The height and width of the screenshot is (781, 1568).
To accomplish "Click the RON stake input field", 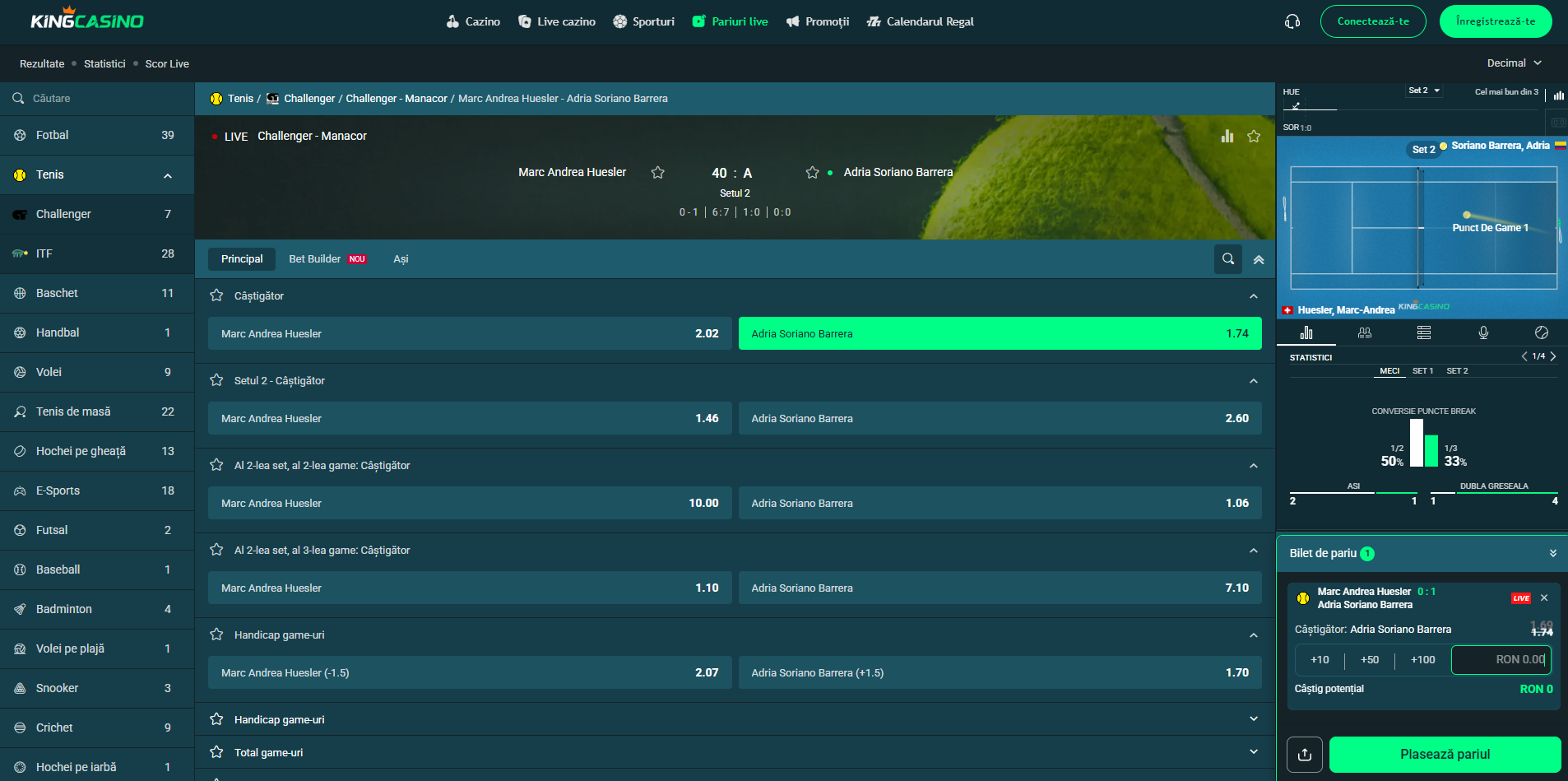I will (x=1501, y=660).
